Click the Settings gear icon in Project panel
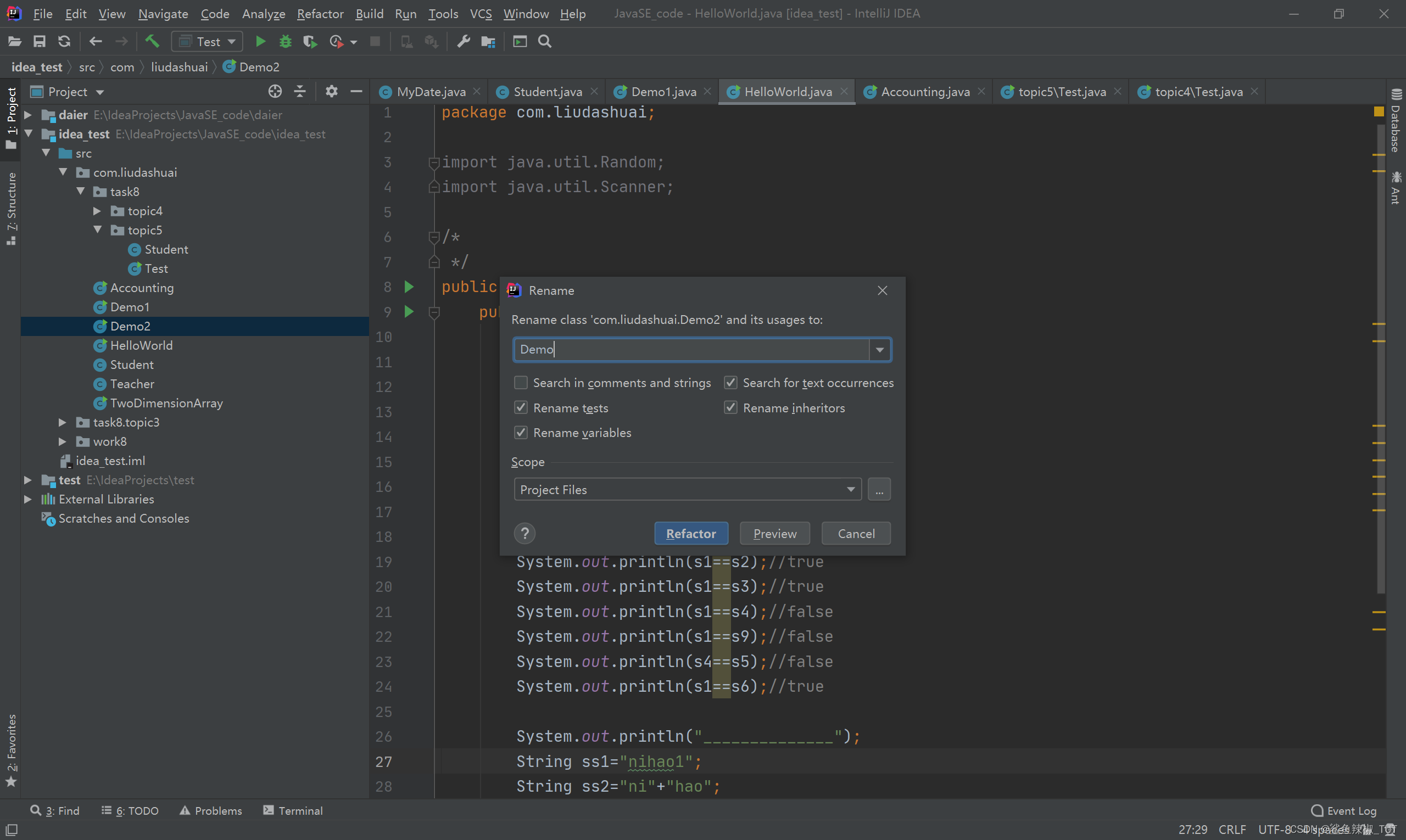This screenshot has width=1406, height=840. (x=331, y=92)
